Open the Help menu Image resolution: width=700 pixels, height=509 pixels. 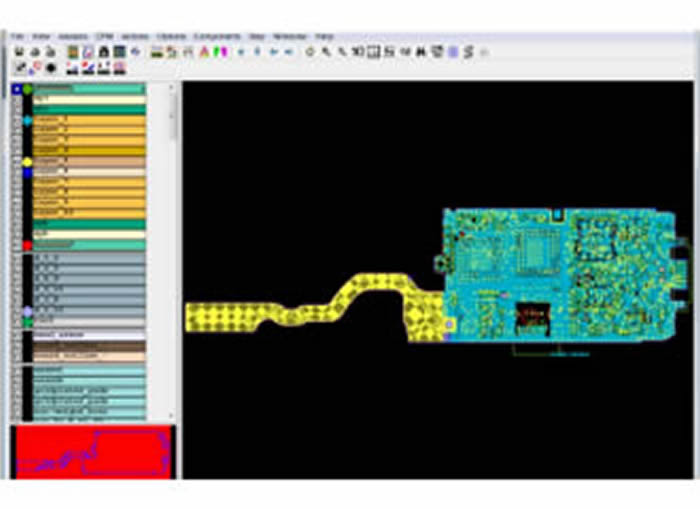pos(322,36)
